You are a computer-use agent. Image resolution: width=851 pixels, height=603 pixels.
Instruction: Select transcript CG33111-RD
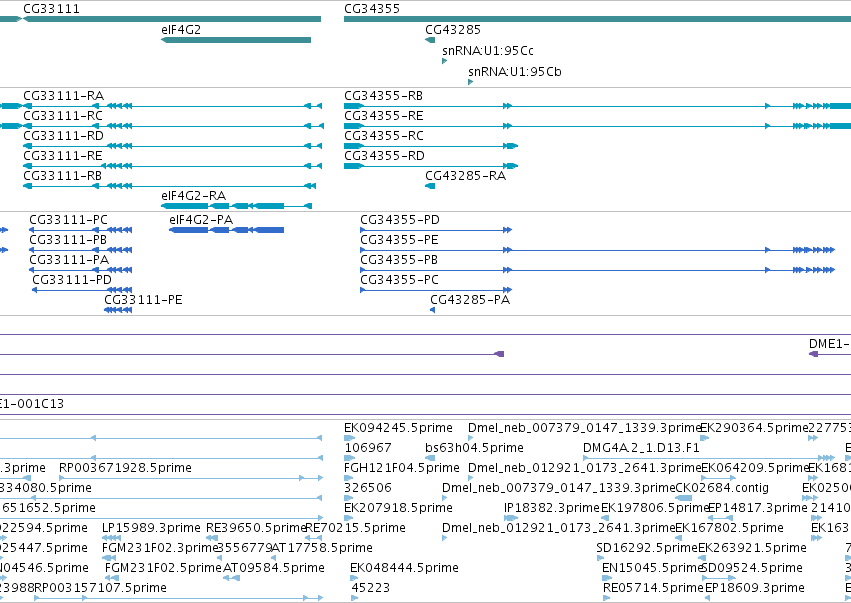click(x=63, y=136)
